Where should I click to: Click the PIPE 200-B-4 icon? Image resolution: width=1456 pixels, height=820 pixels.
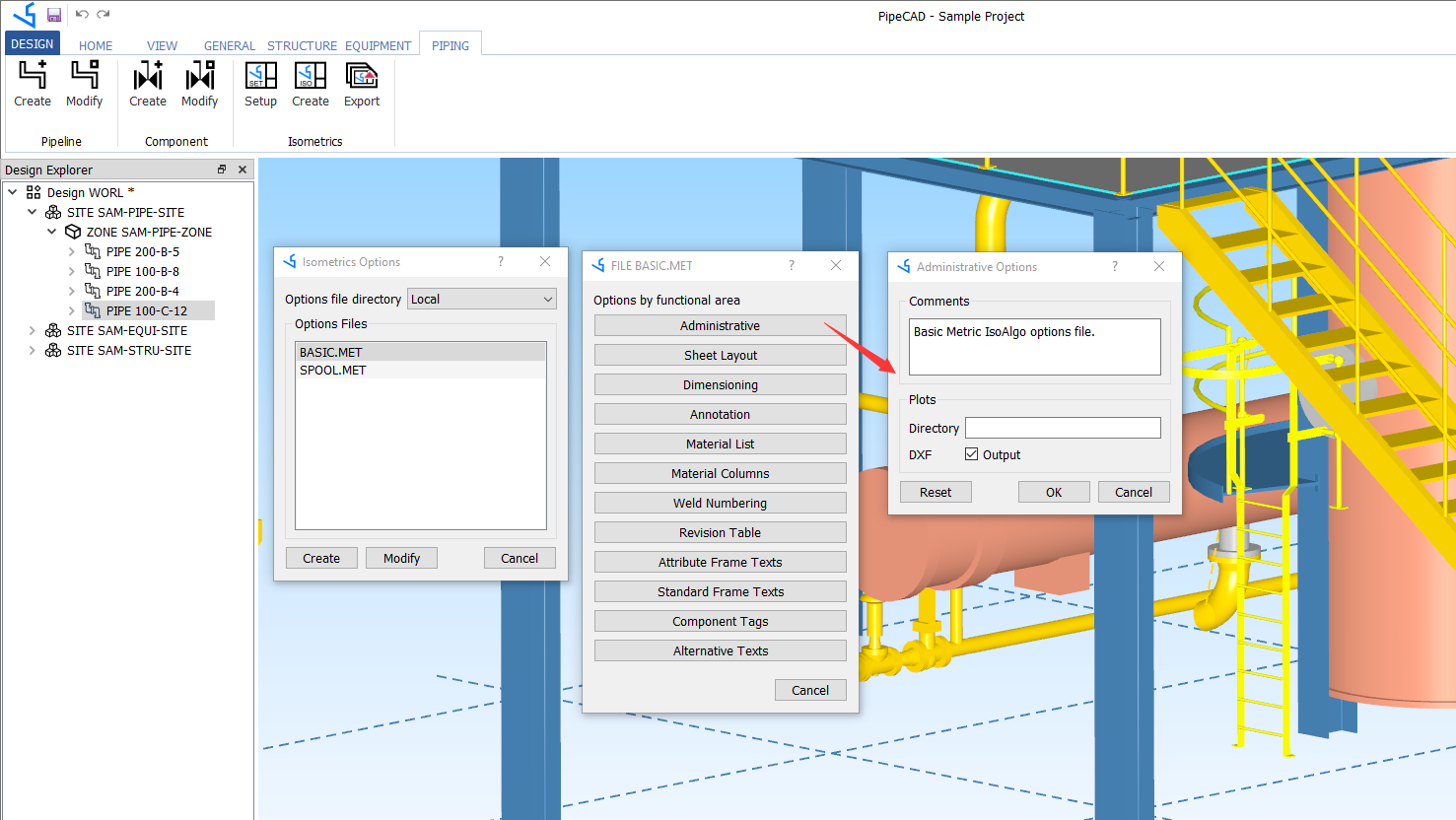click(93, 291)
